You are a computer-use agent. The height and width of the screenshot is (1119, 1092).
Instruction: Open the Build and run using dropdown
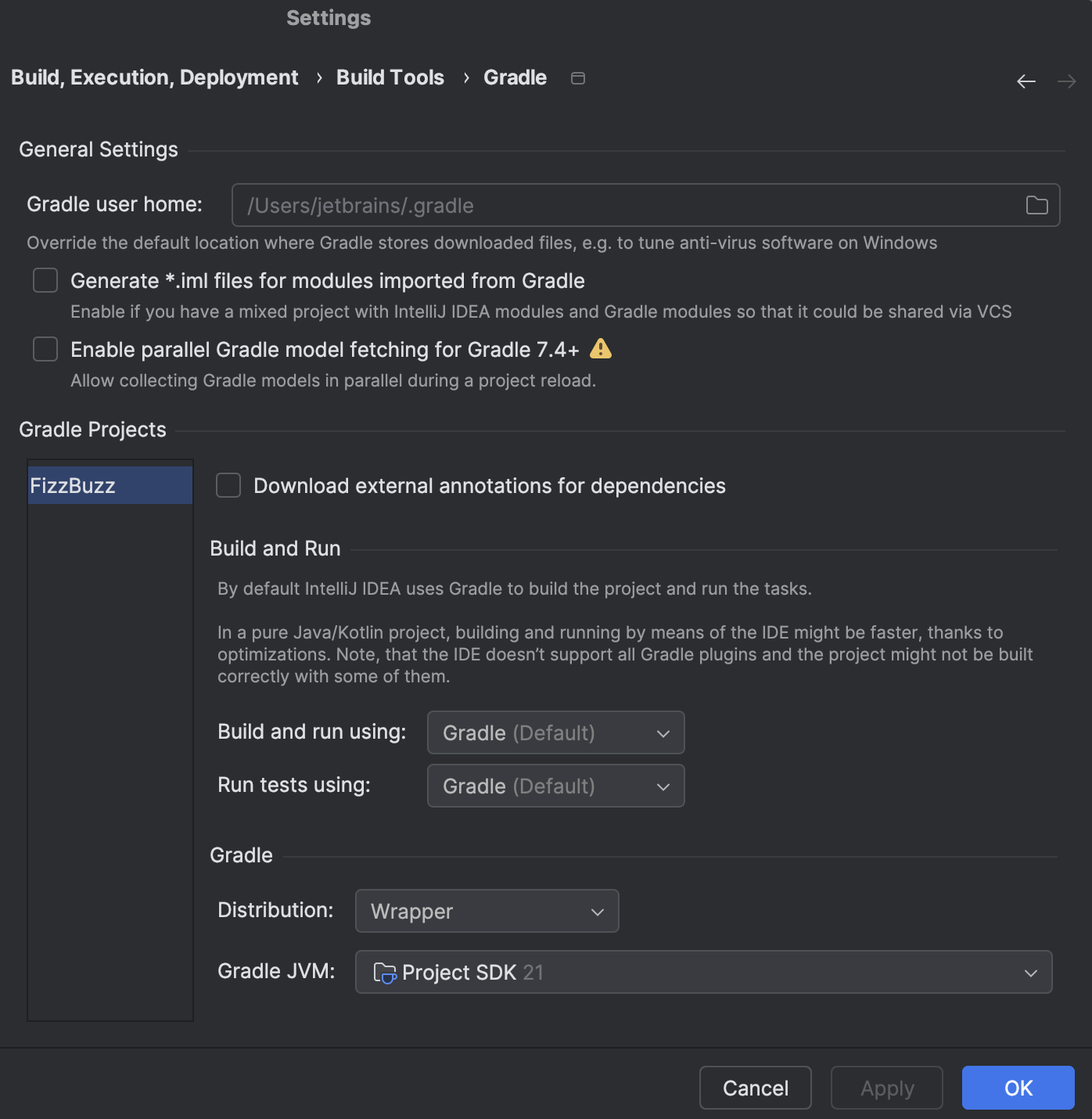click(555, 732)
